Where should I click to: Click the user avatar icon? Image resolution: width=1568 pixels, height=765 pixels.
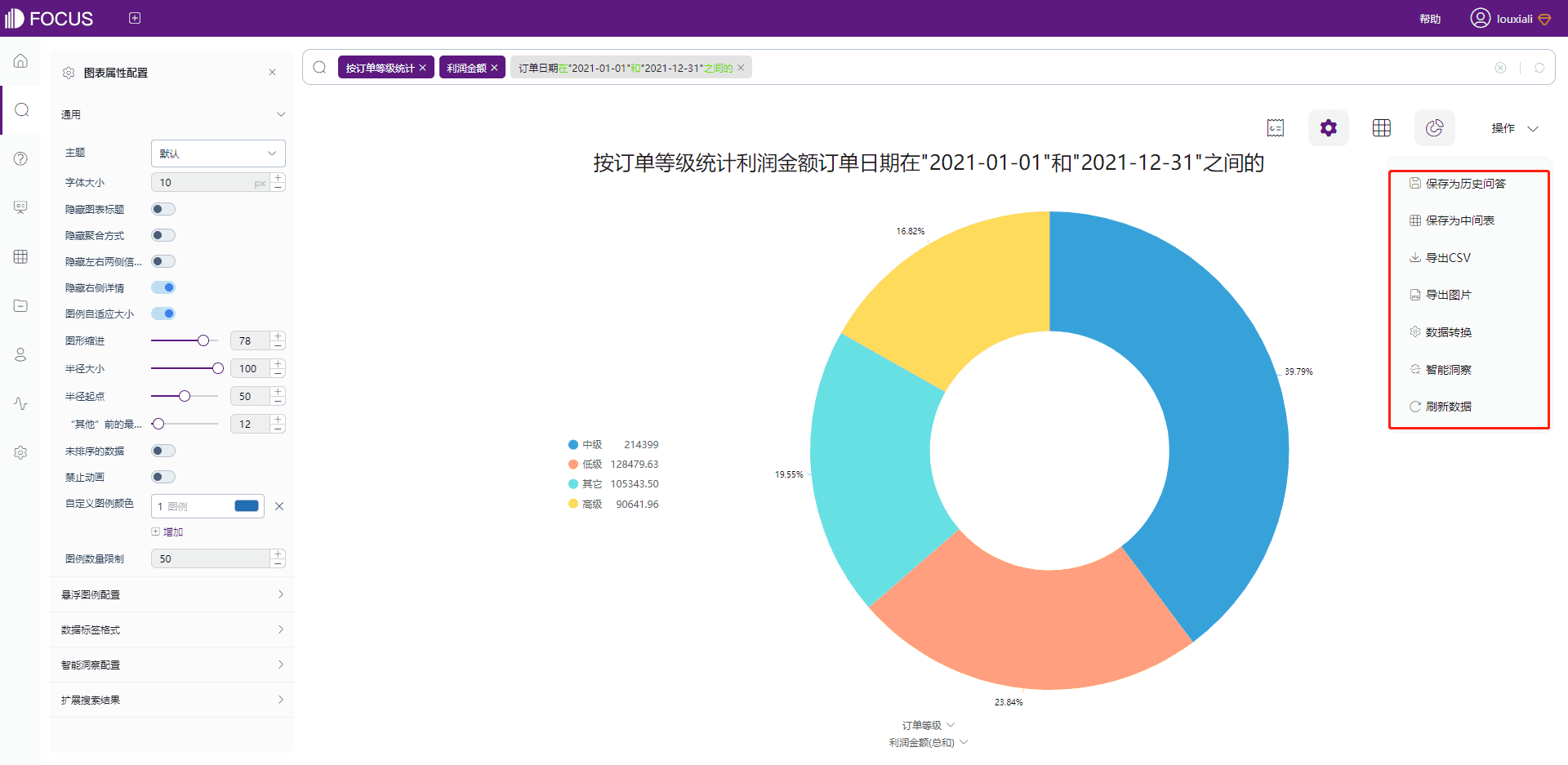(x=1480, y=18)
